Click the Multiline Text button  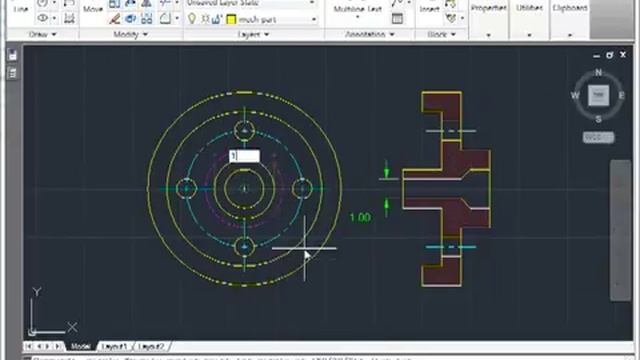coord(358,9)
